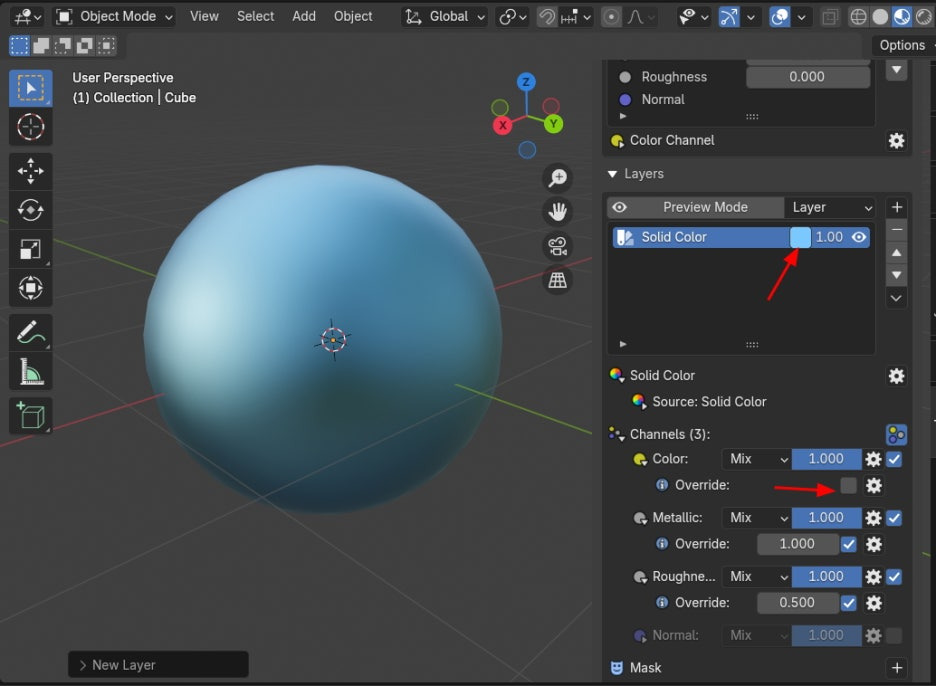The image size is (936, 686).
Task: Enable the Color Override checkbox
Action: (x=848, y=485)
